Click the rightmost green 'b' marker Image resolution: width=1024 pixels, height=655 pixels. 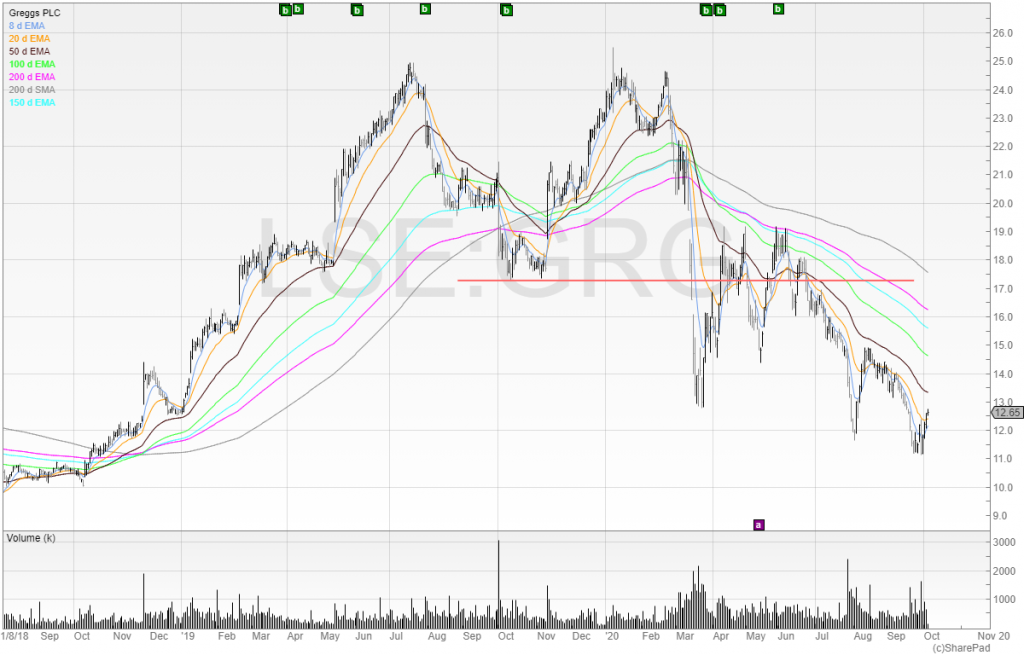click(x=778, y=9)
